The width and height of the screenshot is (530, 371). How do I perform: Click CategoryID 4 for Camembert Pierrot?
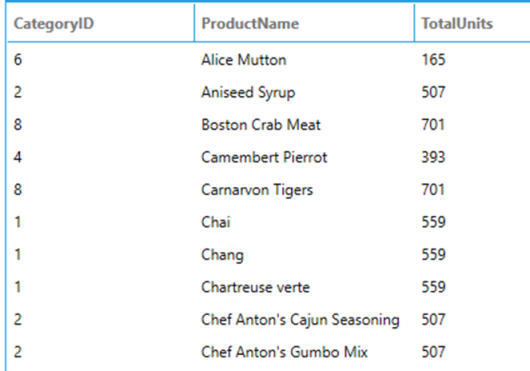pyautogui.click(x=18, y=157)
